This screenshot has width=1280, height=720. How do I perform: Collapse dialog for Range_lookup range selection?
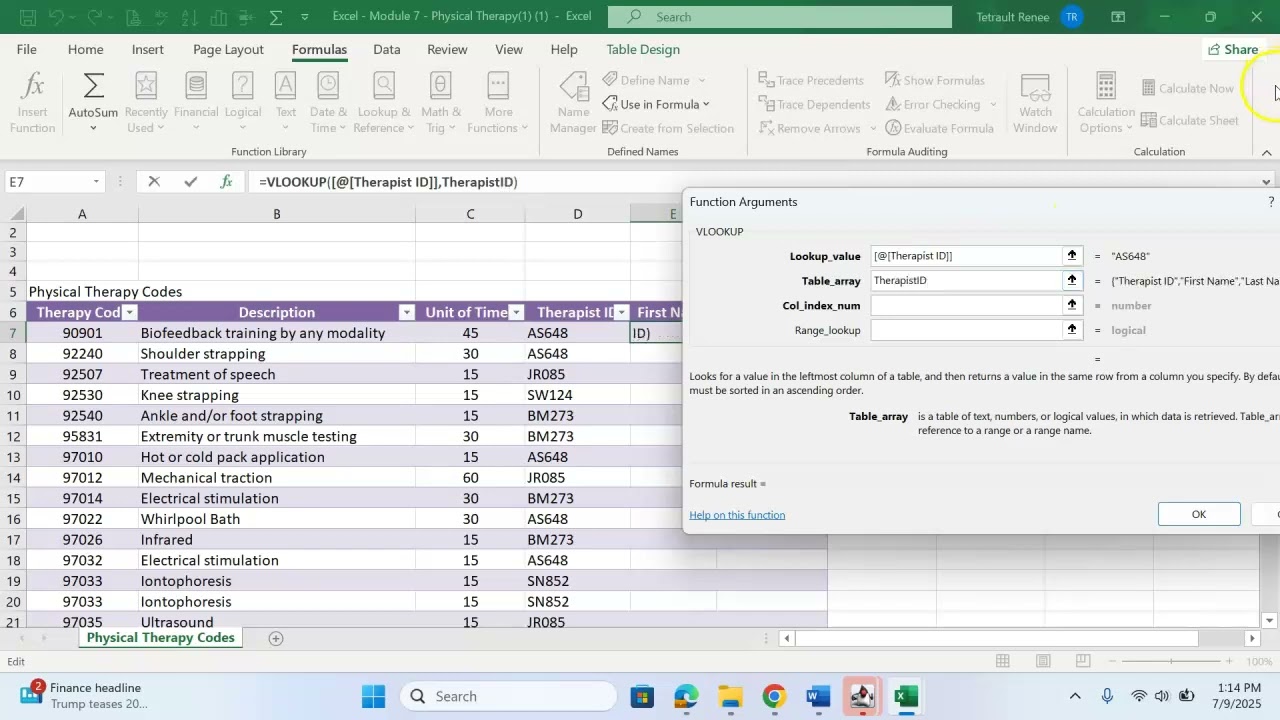[1072, 330]
